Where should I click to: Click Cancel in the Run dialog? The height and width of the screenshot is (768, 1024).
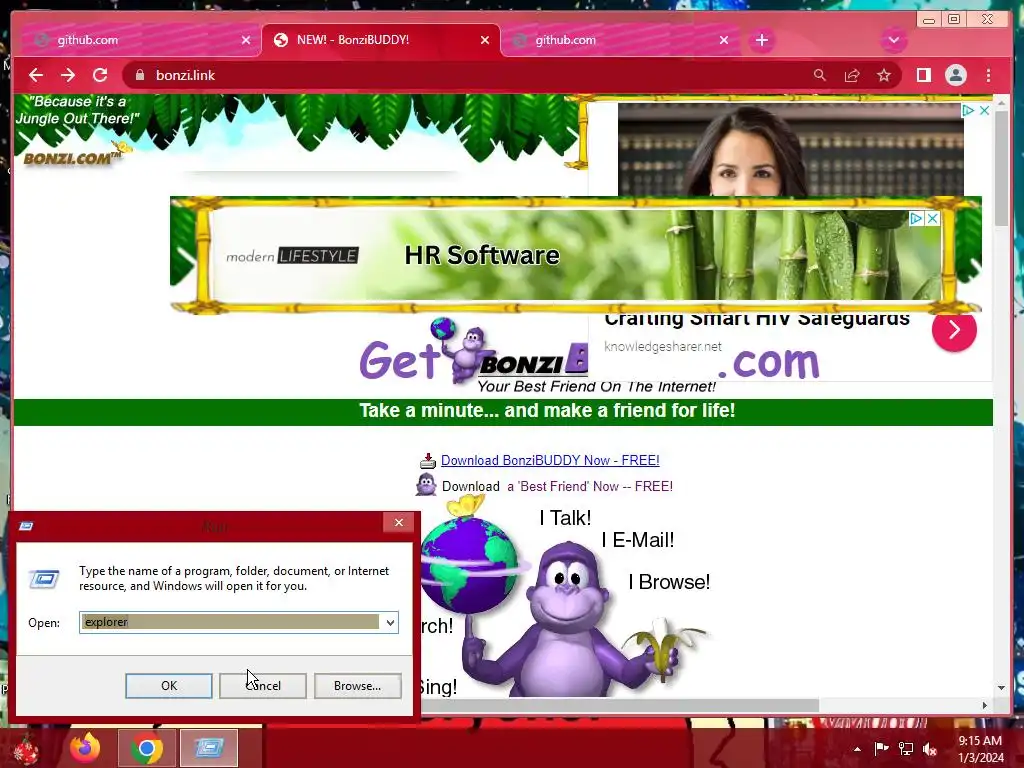pyautogui.click(x=263, y=686)
